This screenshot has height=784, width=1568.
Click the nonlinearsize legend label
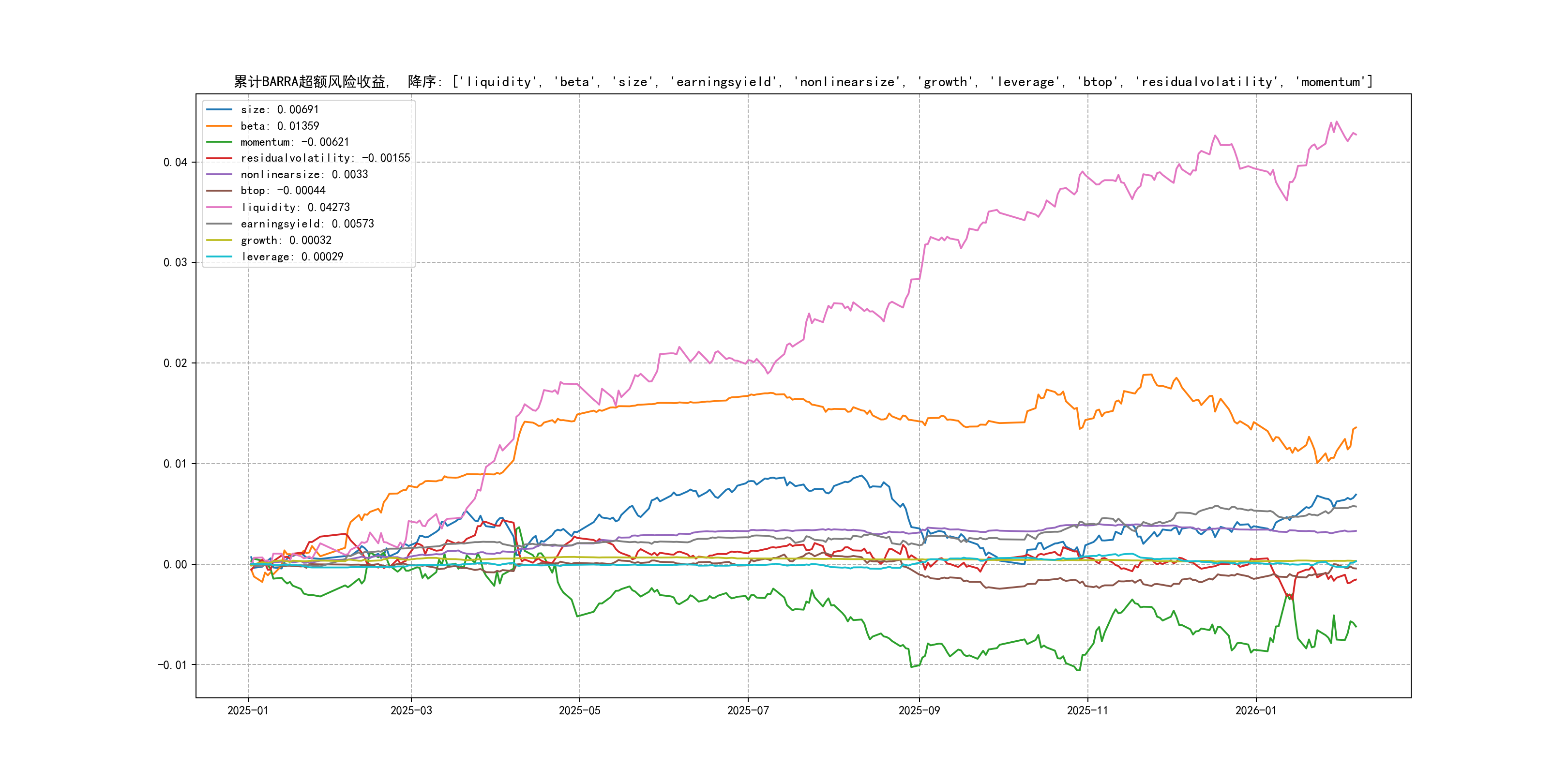[304, 175]
